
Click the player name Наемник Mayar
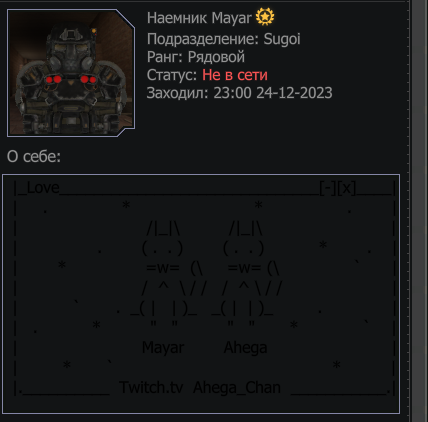click(199, 18)
